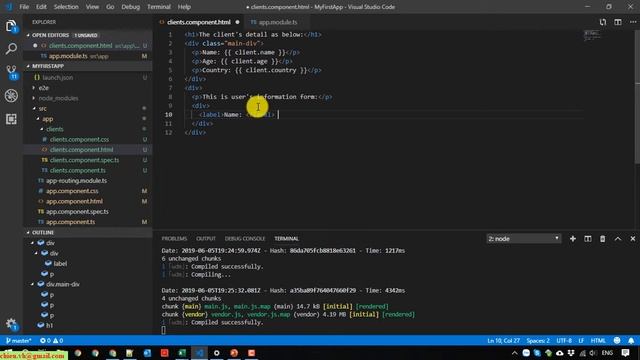Show hidden system tray icons
This screenshot has height=360, width=640.
click(514, 353)
